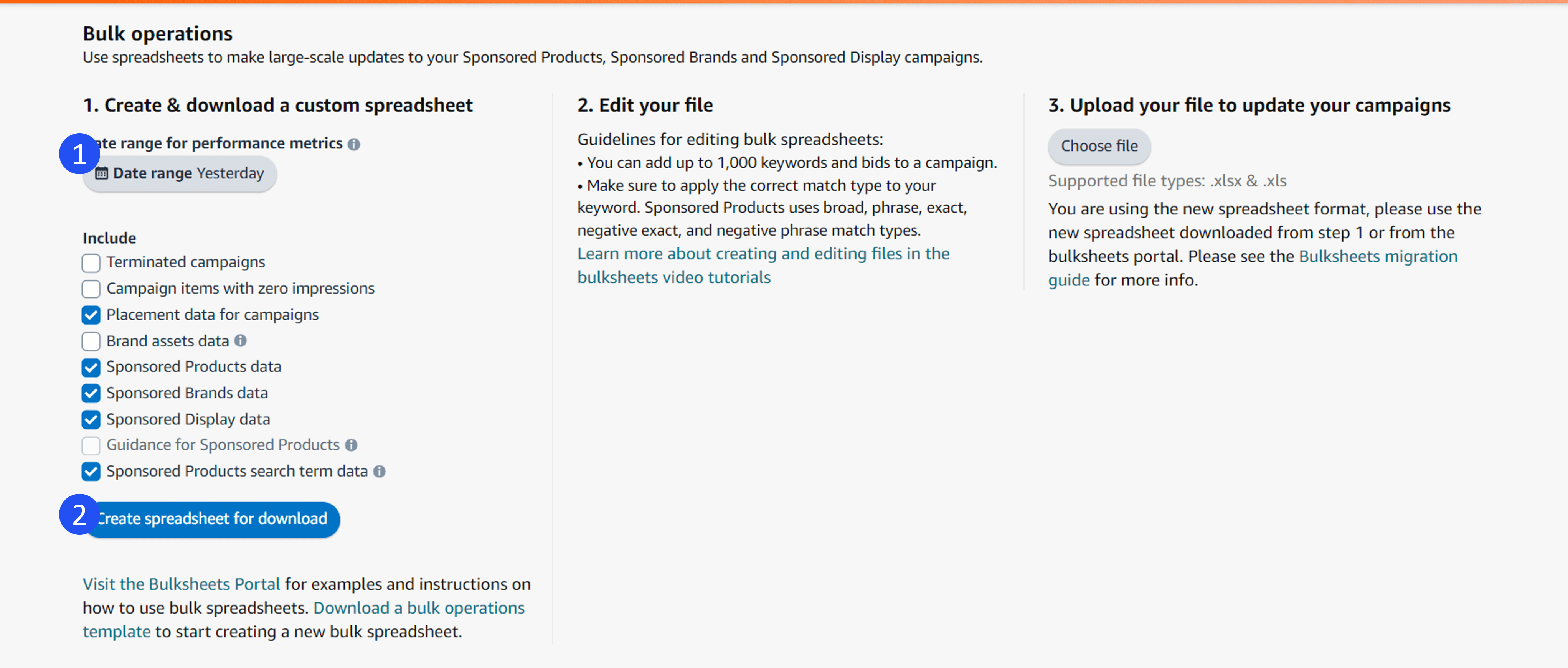The width and height of the screenshot is (1568, 668).
Task: Click calendar icon in Date range button
Action: (102, 173)
